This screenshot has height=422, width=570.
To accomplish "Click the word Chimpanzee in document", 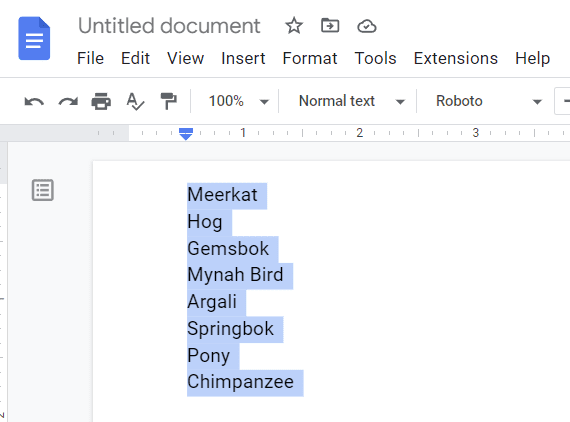I will tap(240, 382).
